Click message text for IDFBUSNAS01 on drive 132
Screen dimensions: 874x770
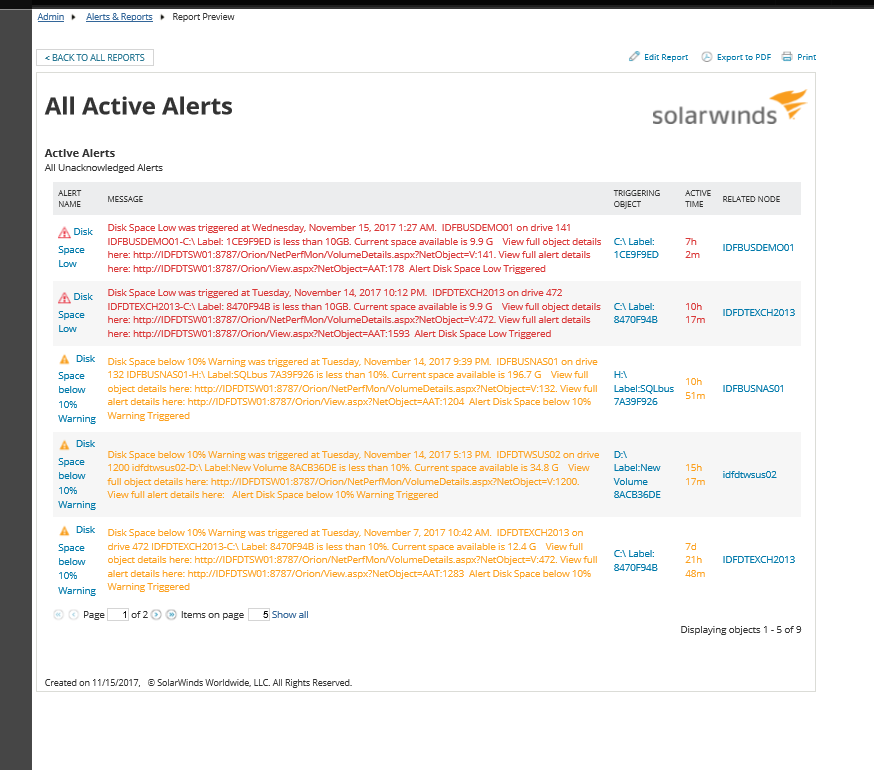point(353,389)
